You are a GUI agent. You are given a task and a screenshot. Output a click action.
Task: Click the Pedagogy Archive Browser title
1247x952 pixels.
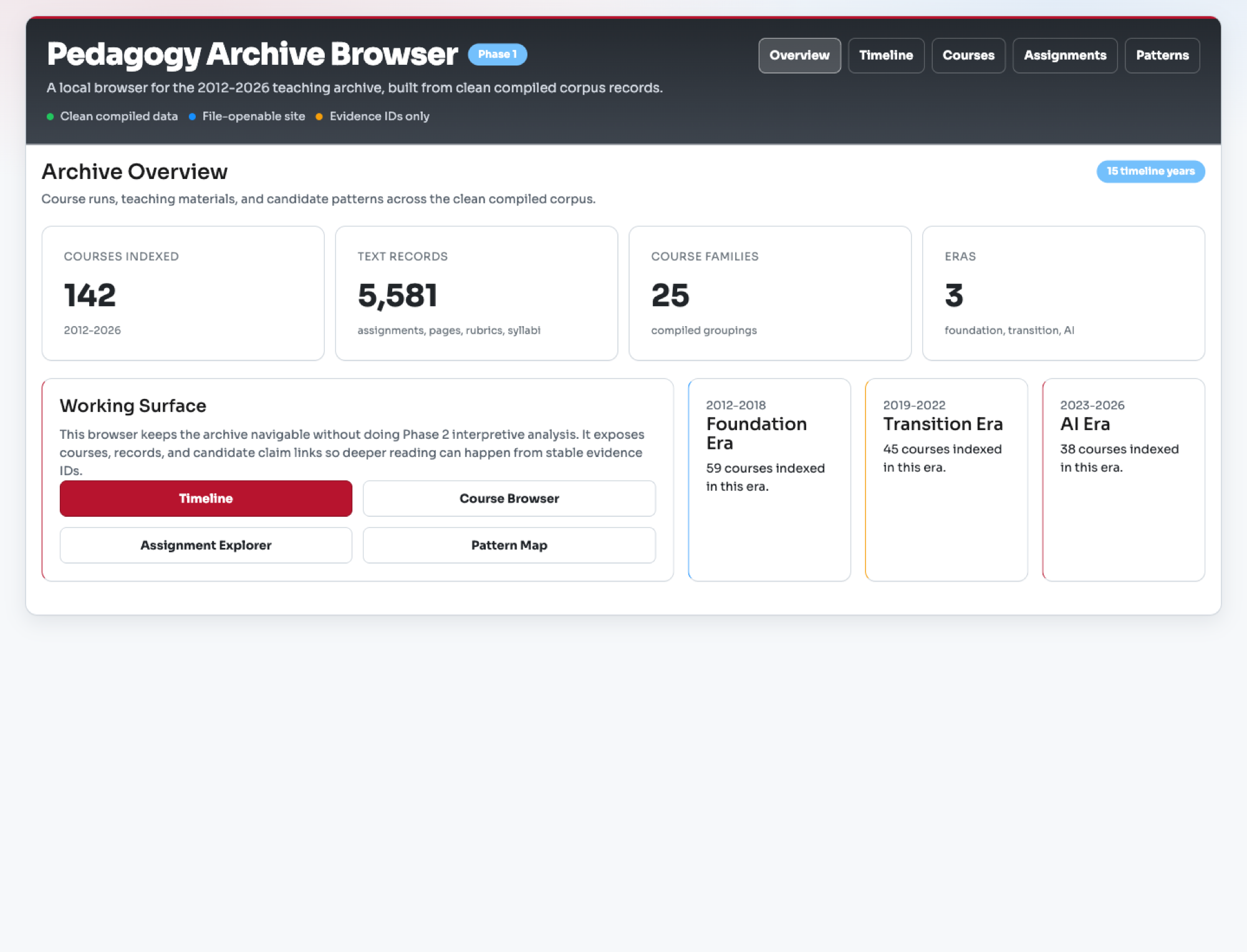pos(253,54)
